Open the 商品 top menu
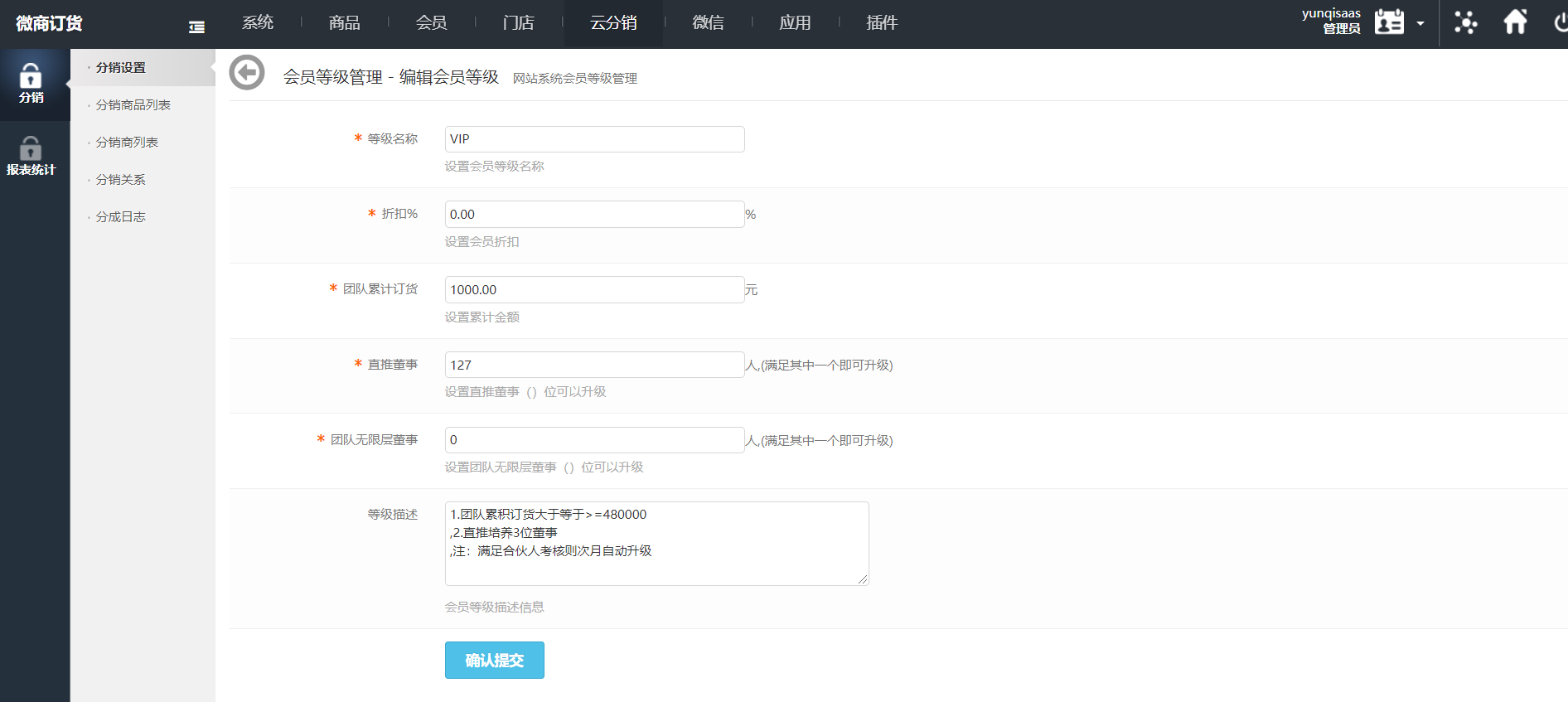1568x702 pixels. click(x=344, y=23)
